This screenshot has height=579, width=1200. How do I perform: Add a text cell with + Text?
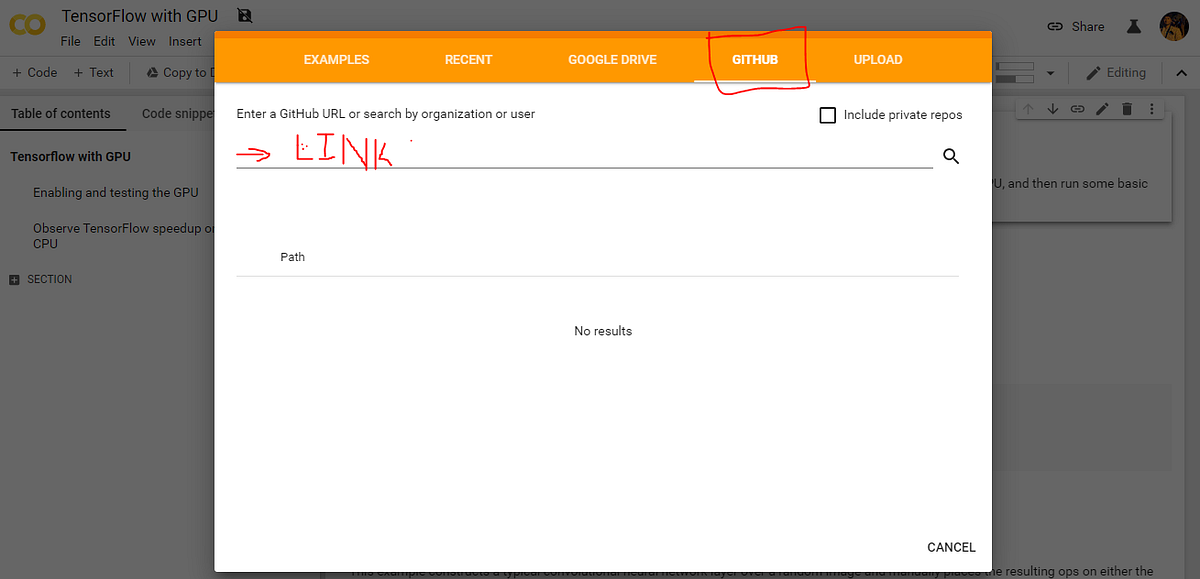tap(94, 72)
